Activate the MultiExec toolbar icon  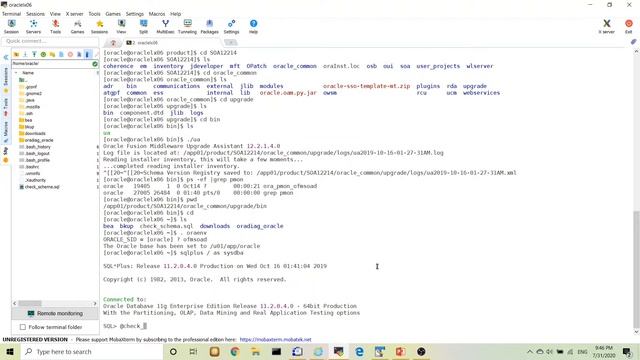165,26
